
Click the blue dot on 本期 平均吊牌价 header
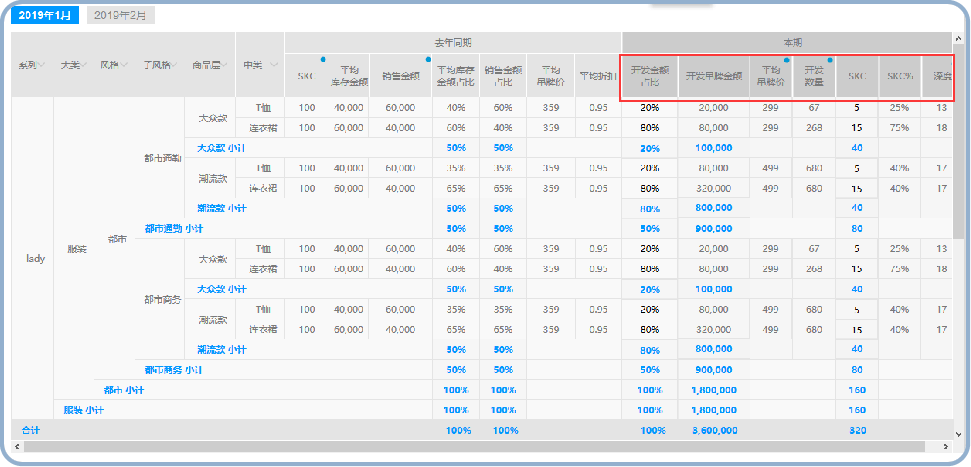click(x=786, y=60)
